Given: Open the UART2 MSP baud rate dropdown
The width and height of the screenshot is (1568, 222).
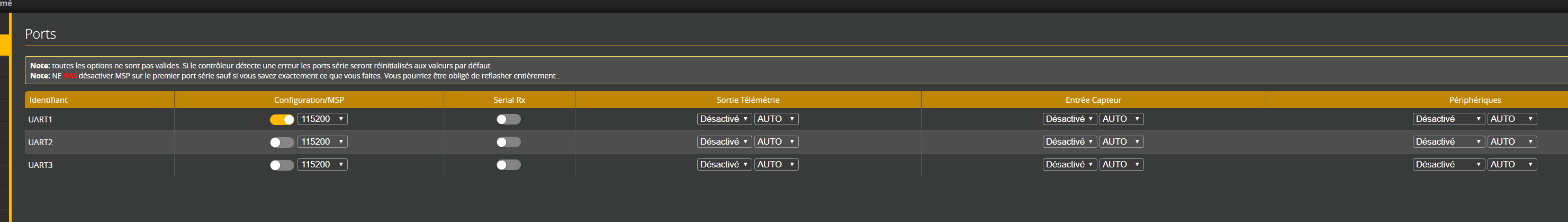Looking at the screenshot, I should [x=322, y=141].
